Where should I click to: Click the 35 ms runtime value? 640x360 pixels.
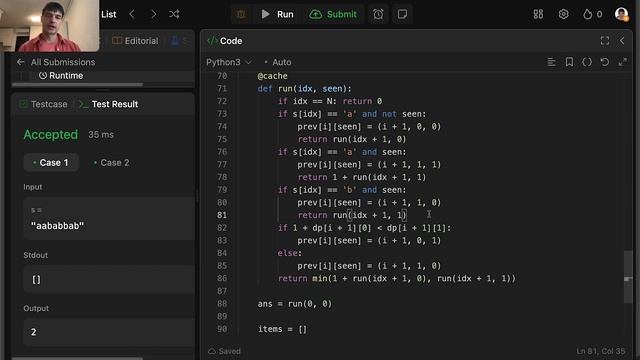(101, 135)
